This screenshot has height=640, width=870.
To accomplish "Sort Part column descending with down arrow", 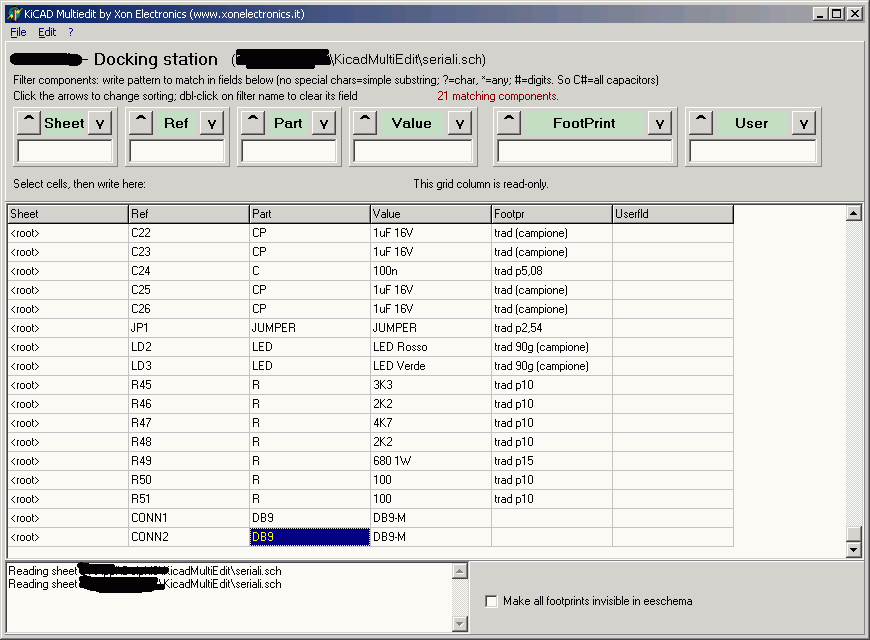I will coord(324,123).
